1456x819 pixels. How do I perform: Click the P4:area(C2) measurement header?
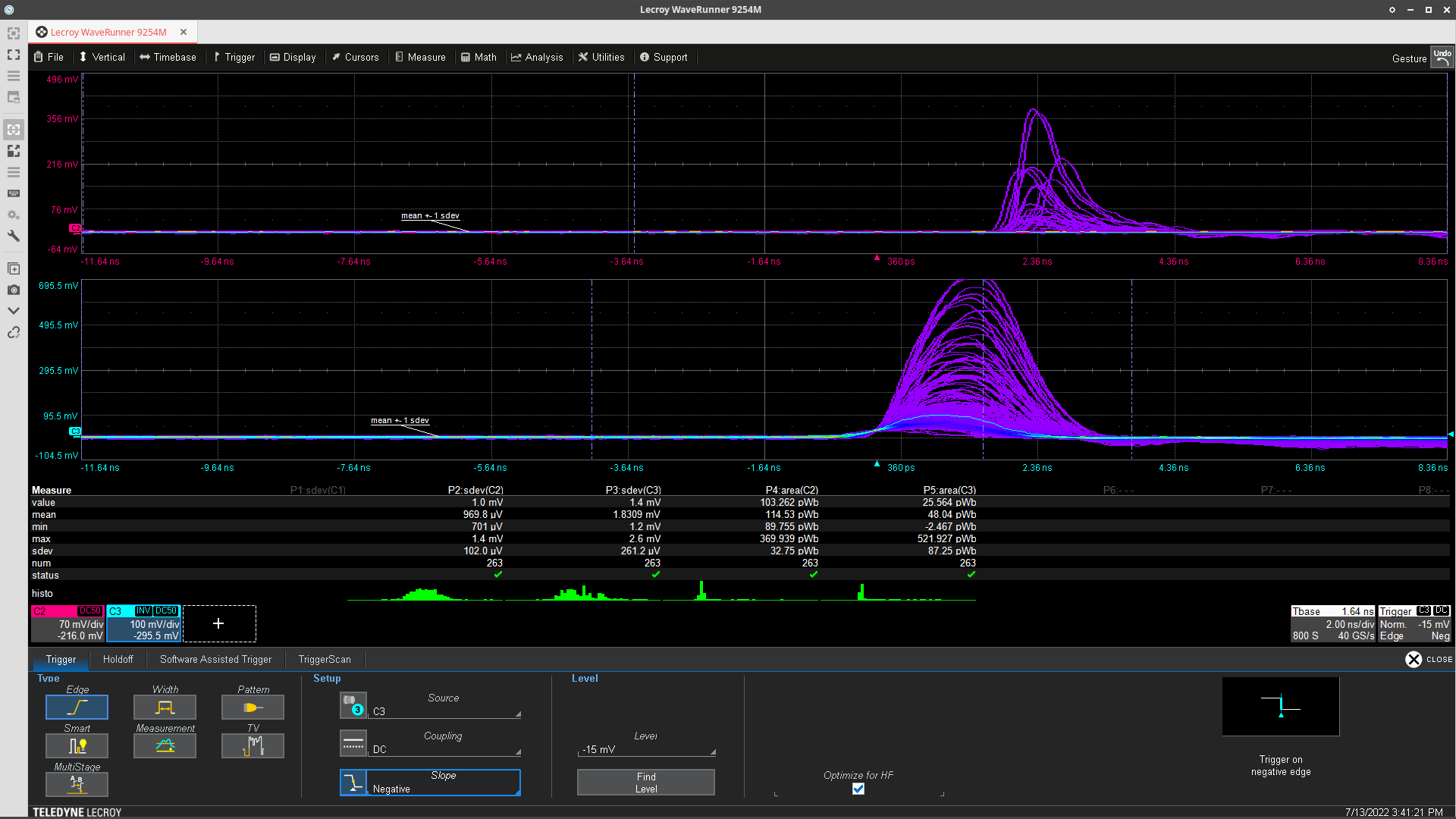[x=792, y=490]
